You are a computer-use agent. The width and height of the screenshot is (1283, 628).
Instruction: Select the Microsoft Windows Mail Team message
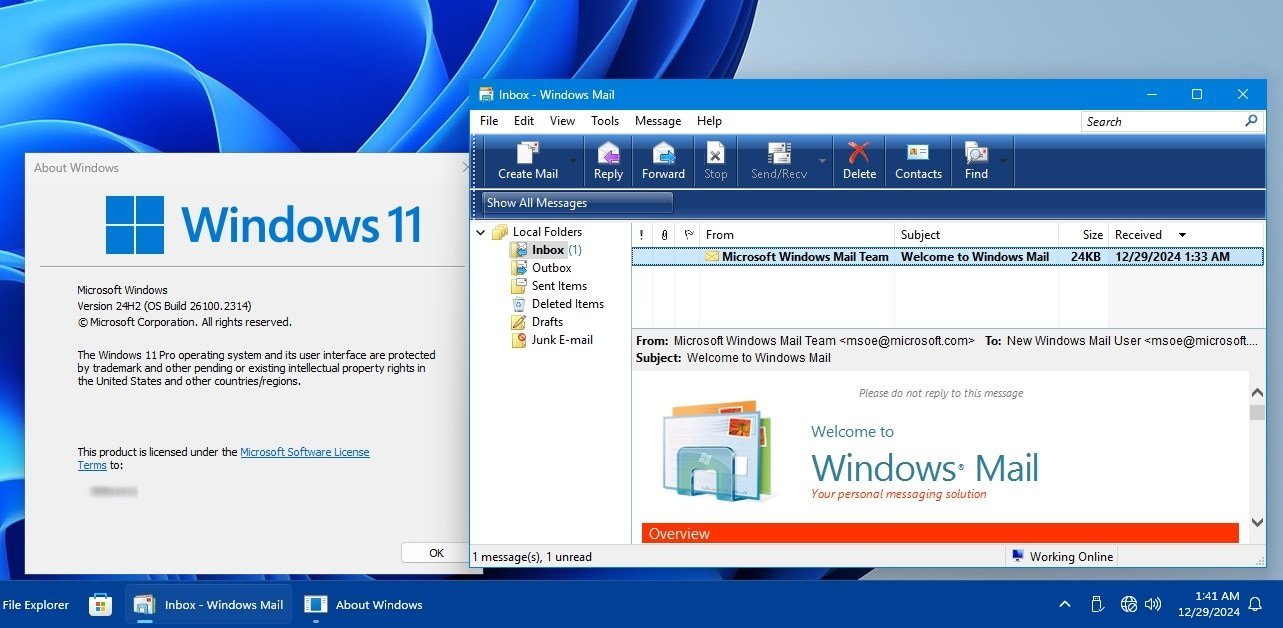click(948, 257)
